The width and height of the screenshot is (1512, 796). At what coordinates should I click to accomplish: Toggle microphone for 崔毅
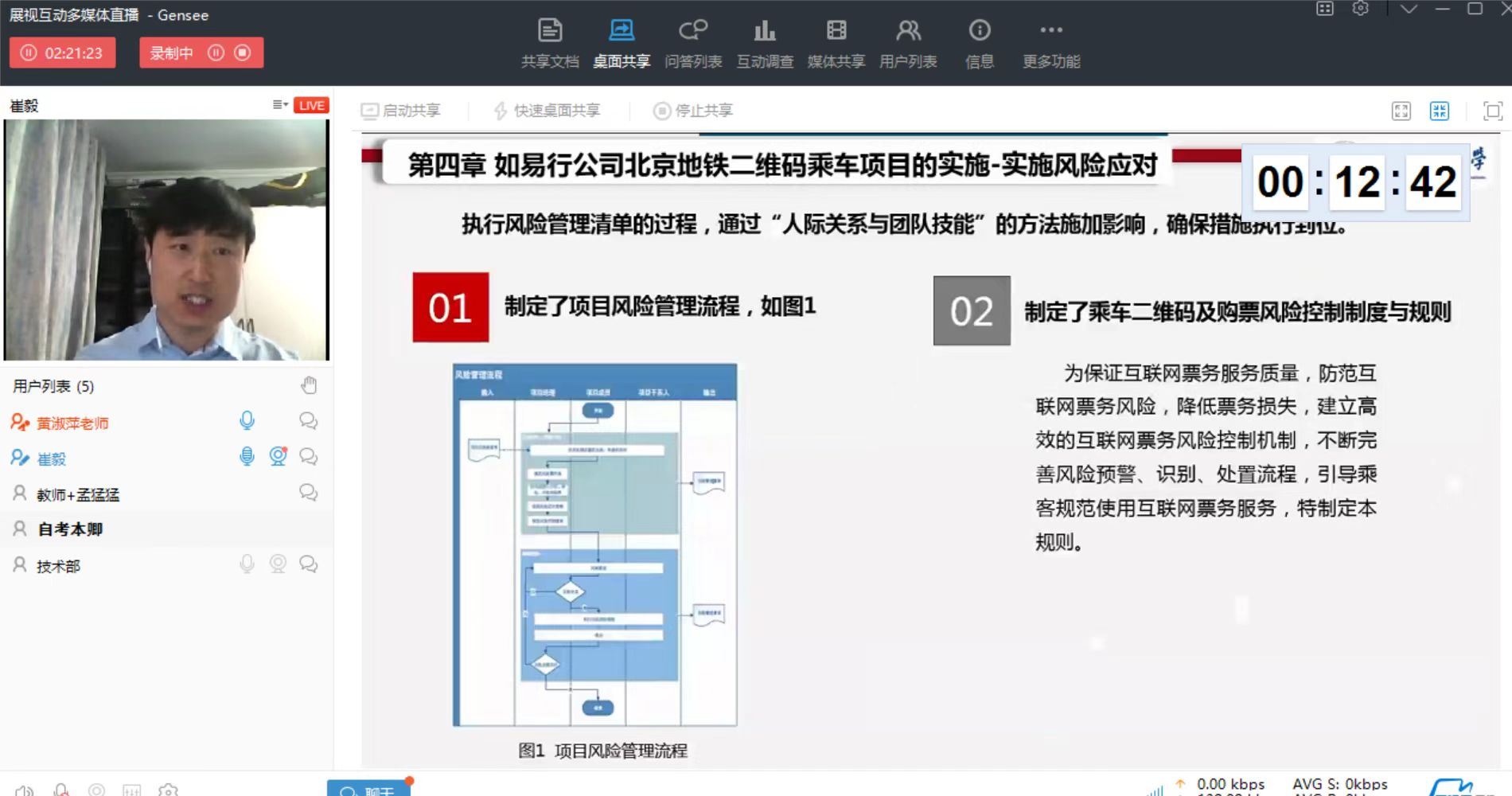[x=247, y=456]
